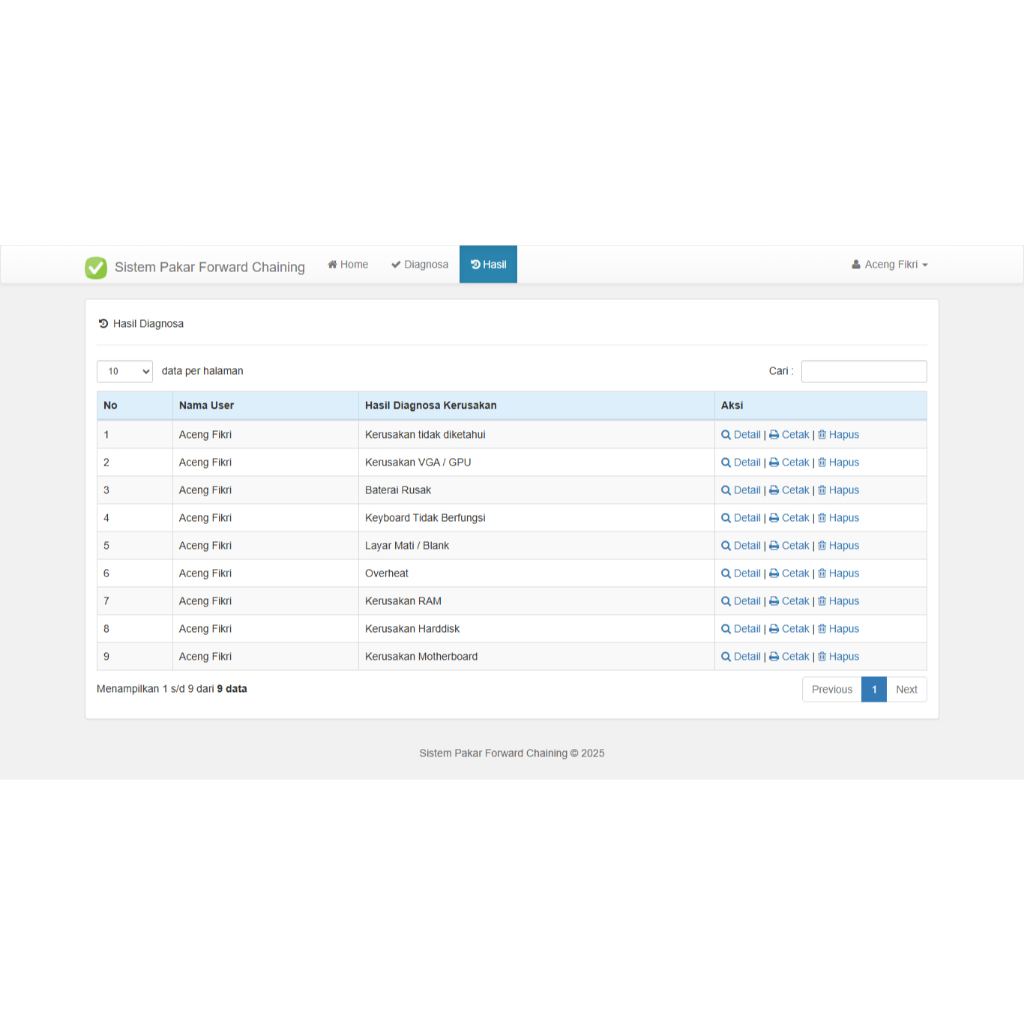Screen dimensions: 1024x1024
Task: Go to page 1 in pagination
Action: click(x=874, y=690)
